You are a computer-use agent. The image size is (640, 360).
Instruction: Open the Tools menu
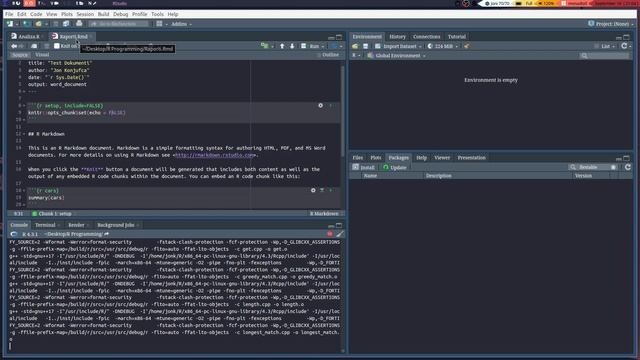coord(157,14)
